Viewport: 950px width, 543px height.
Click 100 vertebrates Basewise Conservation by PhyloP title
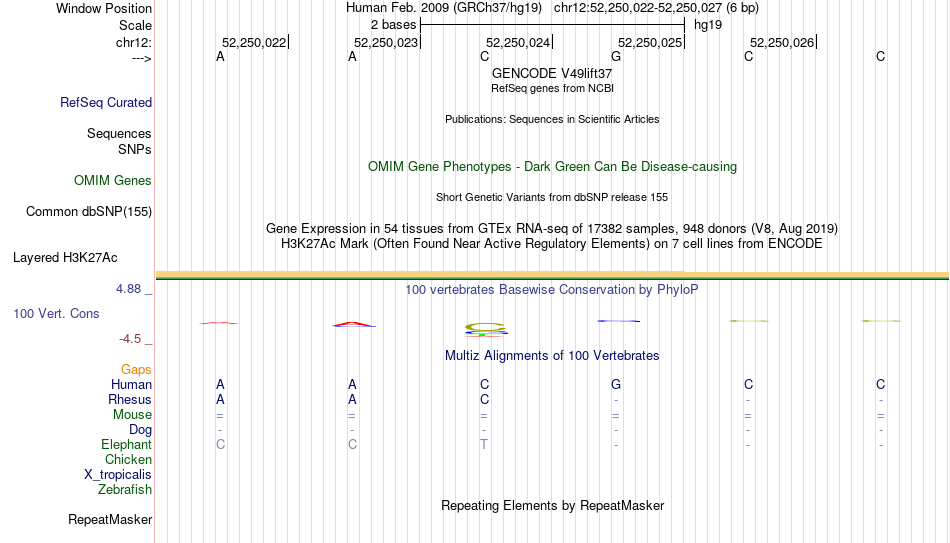coord(552,290)
